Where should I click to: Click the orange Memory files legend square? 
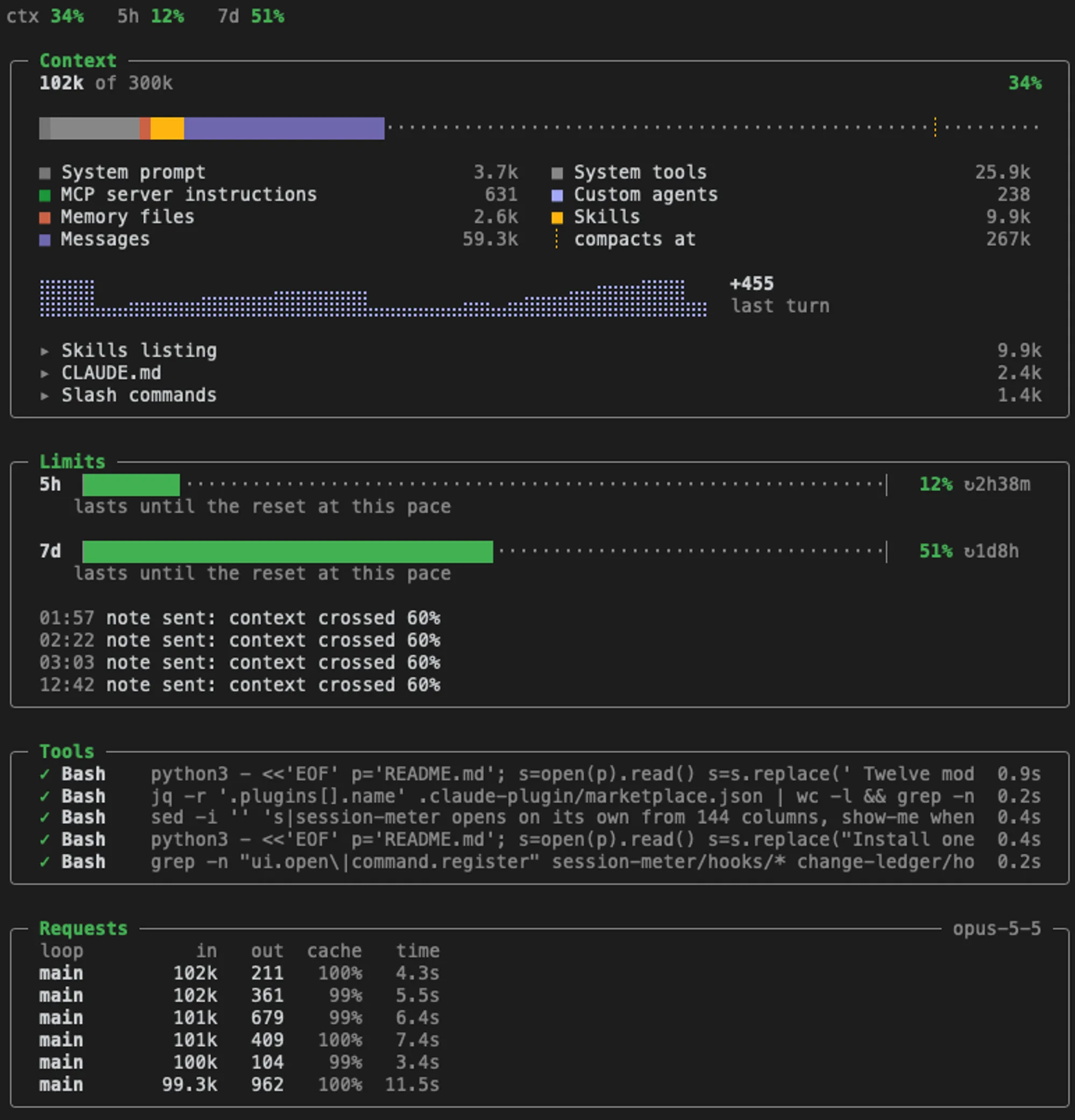[x=45, y=218]
